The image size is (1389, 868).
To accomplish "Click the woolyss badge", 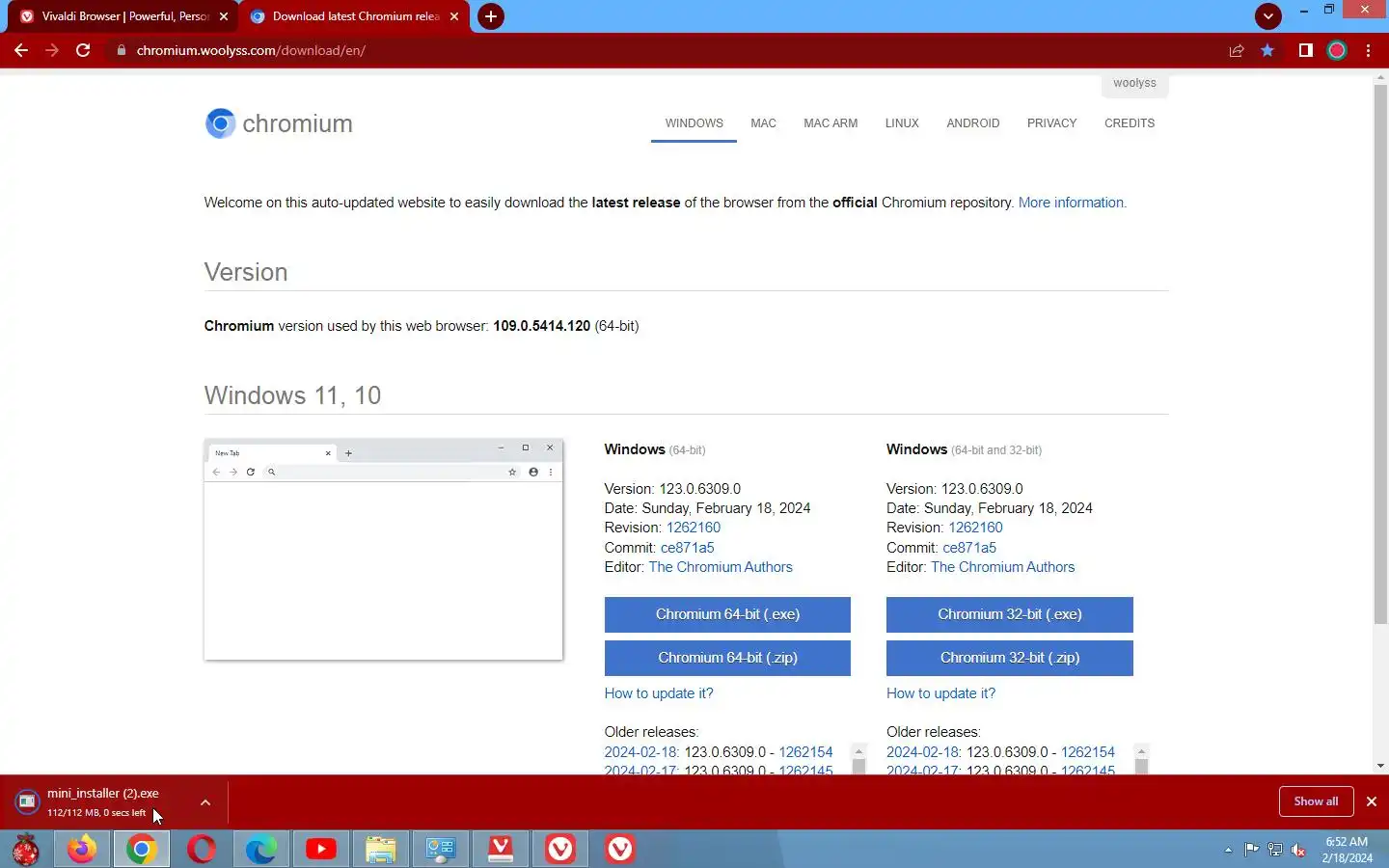I will tap(1134, 84).
